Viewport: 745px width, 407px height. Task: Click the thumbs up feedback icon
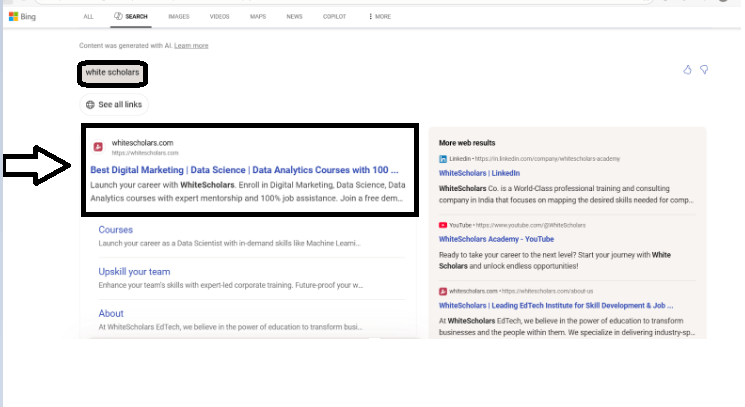click(x=687, y=70)
